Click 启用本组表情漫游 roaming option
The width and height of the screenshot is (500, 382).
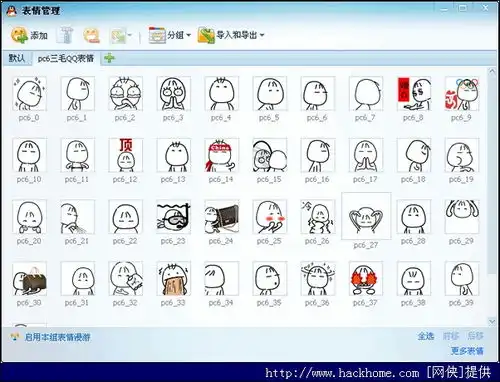point(57,337)
